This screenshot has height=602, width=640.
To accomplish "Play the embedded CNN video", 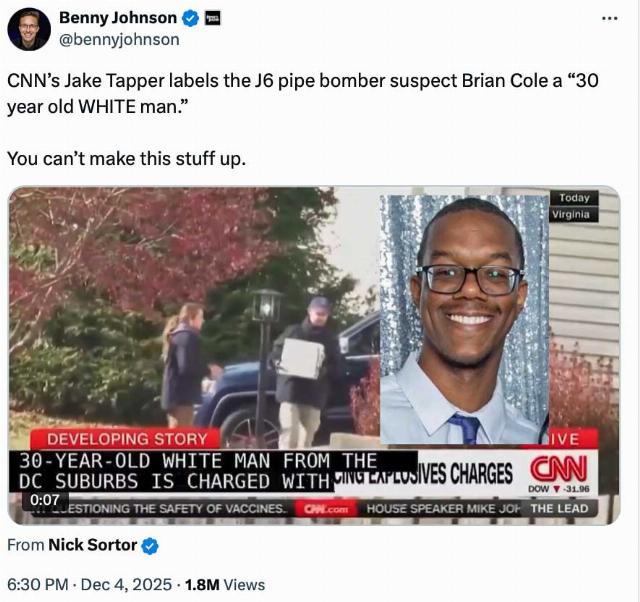I will (x=314, y=355).
